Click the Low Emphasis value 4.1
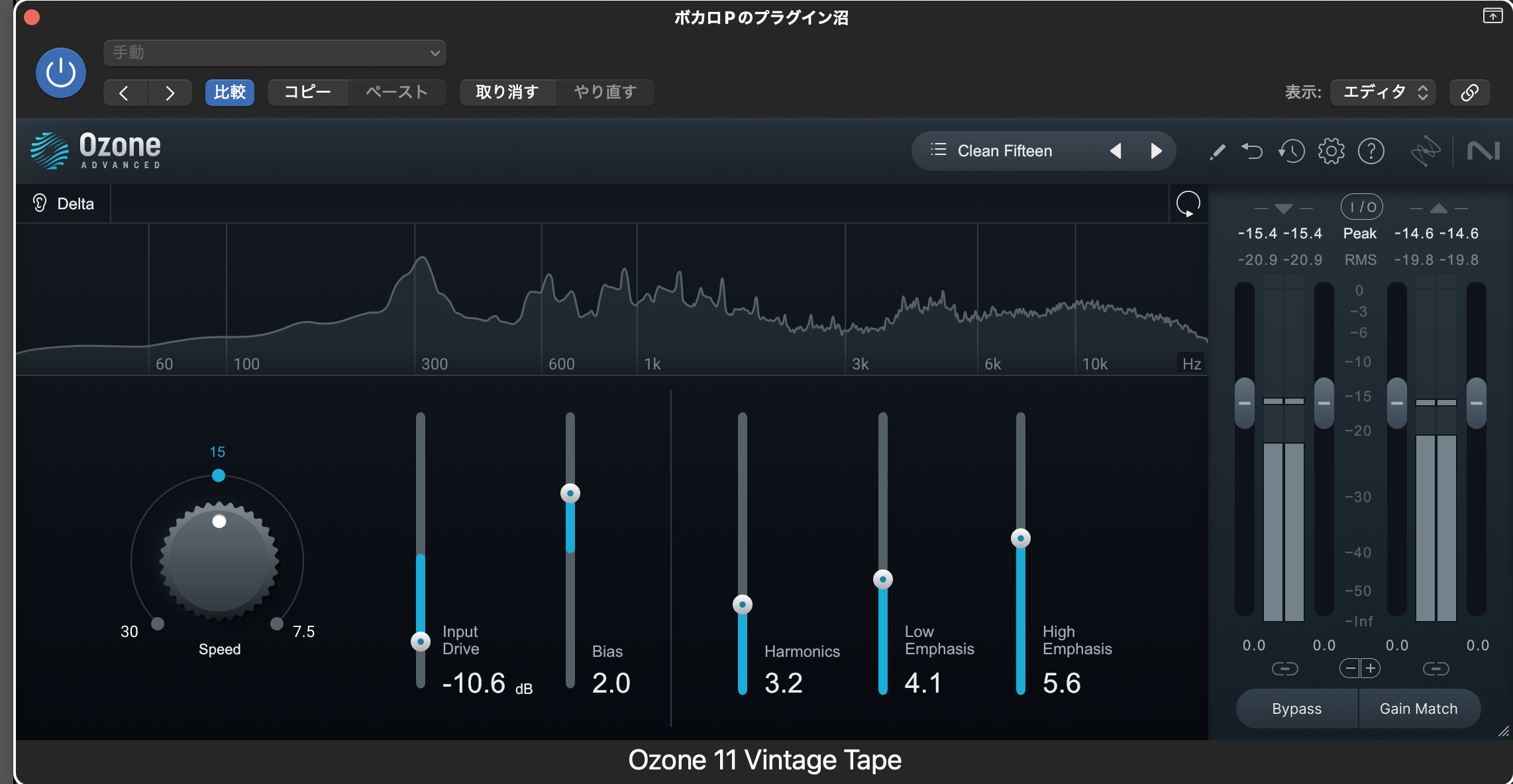Screen dimensions: 1513x784 923,683
